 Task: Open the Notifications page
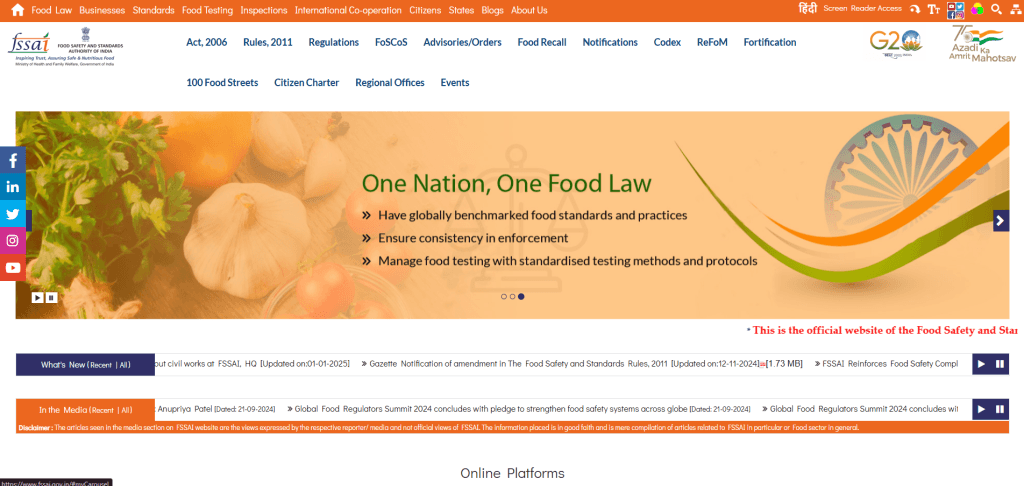pos(610,42)
